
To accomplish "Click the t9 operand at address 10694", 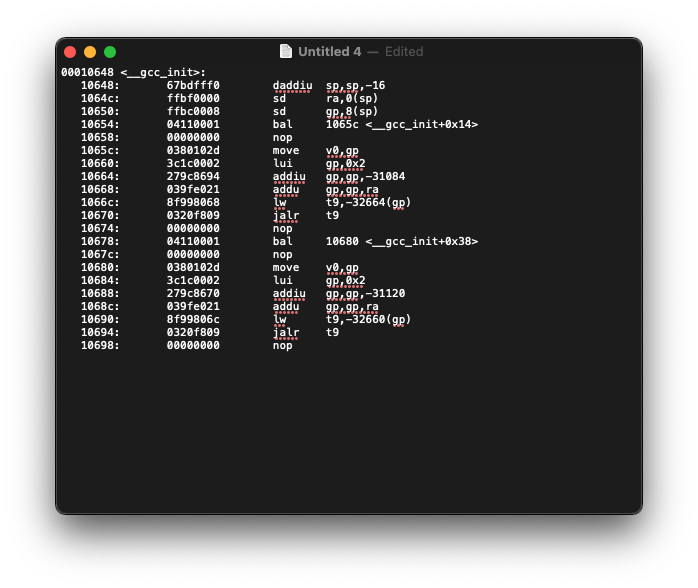I will 332,332.
